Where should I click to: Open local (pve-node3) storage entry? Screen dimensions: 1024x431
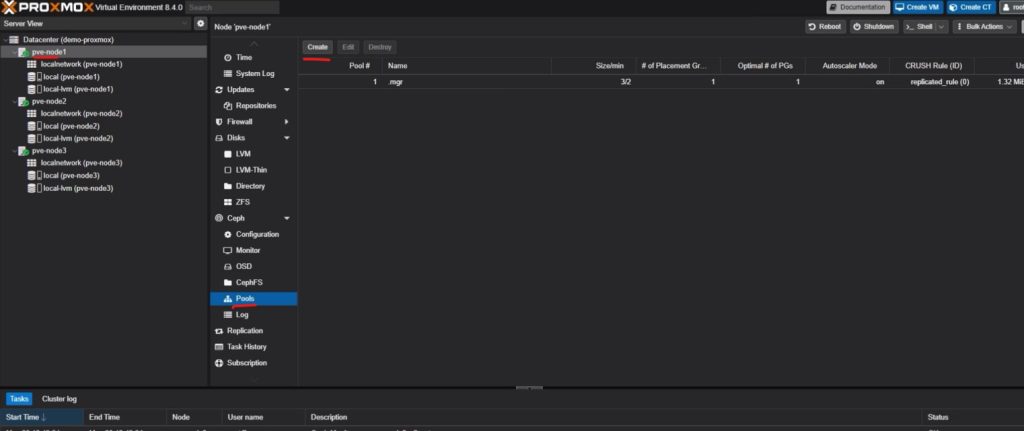pos(71,176)
